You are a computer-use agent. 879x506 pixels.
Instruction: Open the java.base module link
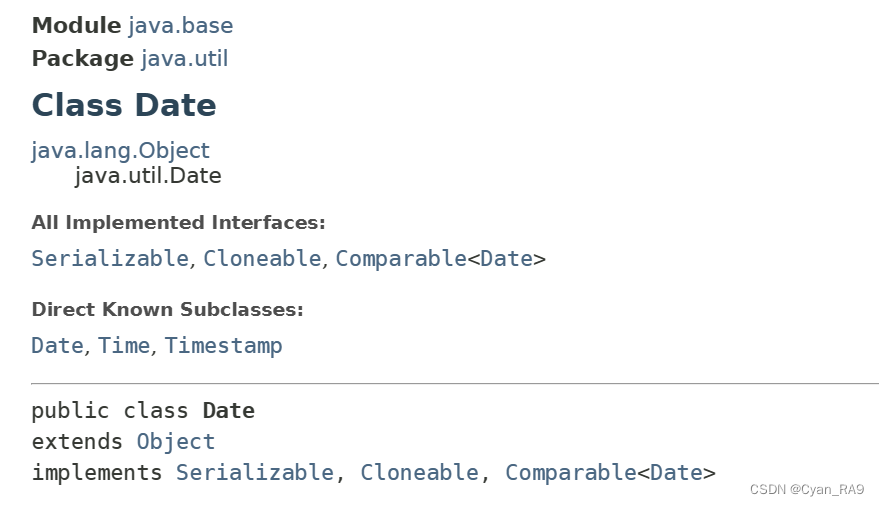pyautogui.click(x=181, y=26)
